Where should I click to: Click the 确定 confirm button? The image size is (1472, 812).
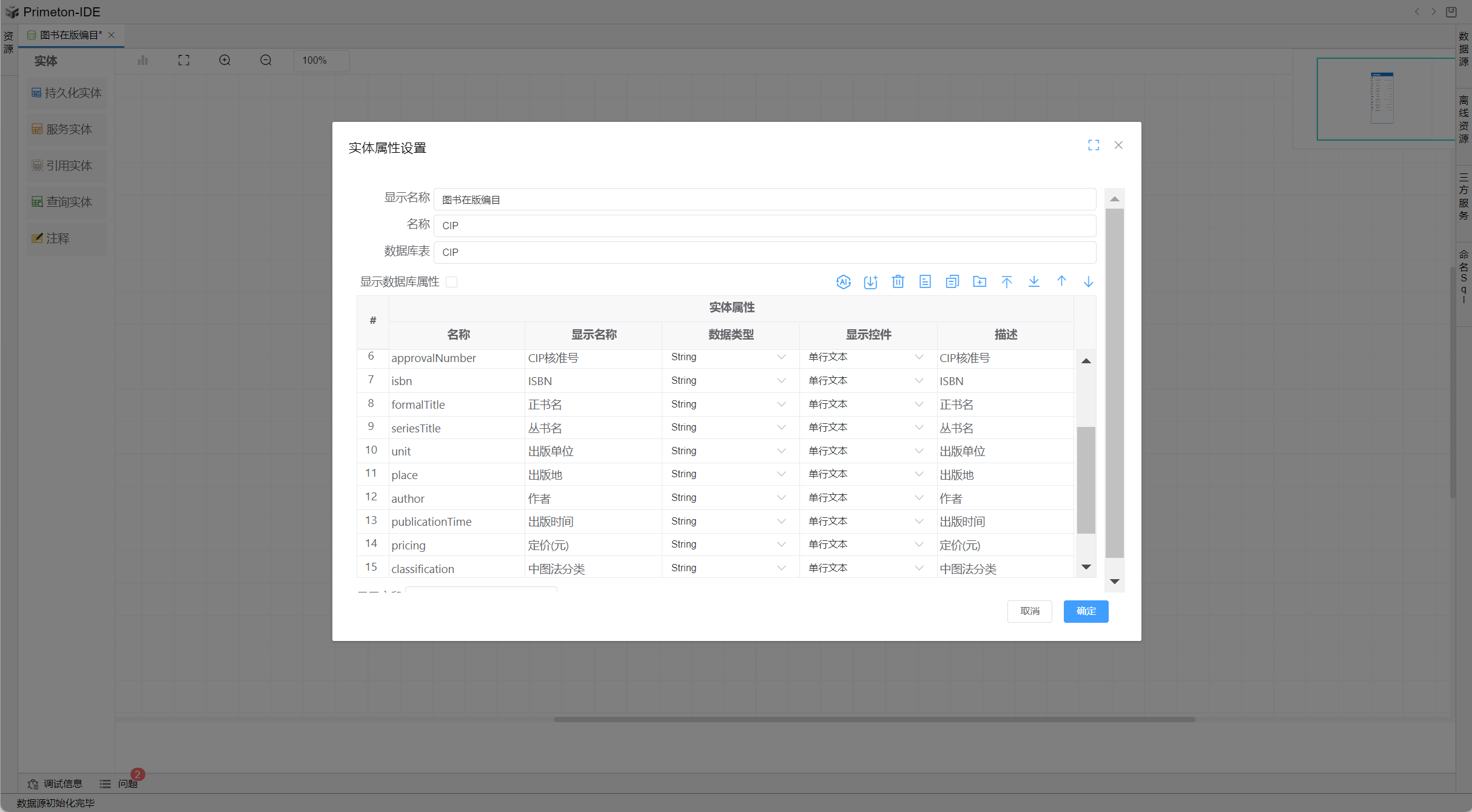[x=1085, y=611]
